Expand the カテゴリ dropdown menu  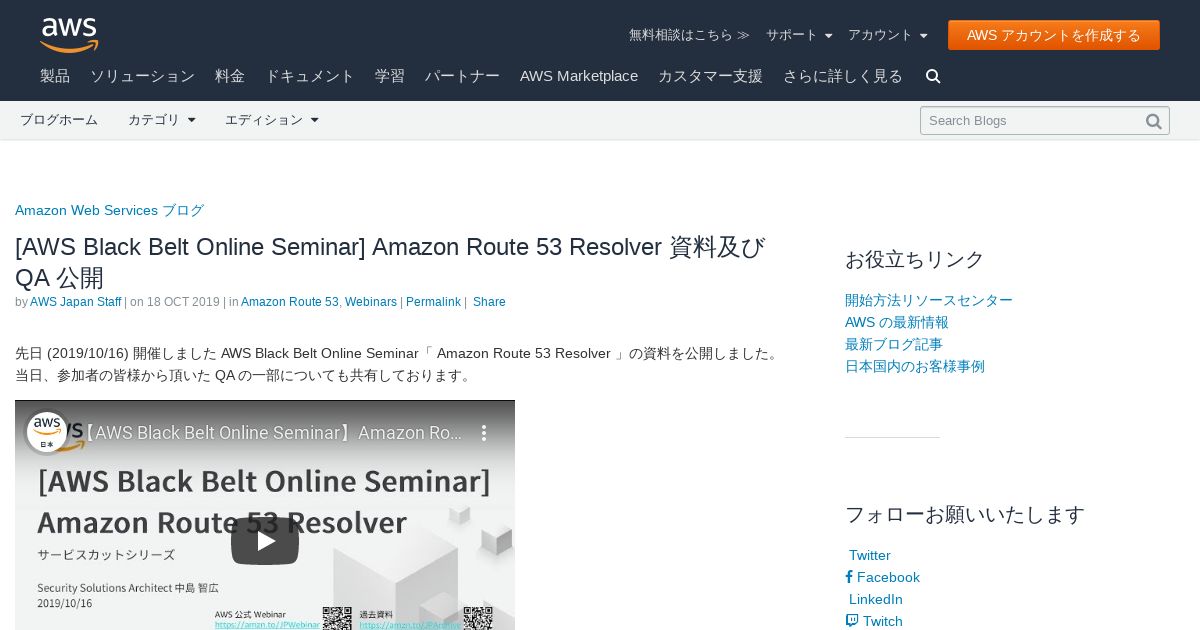(162, 120)
